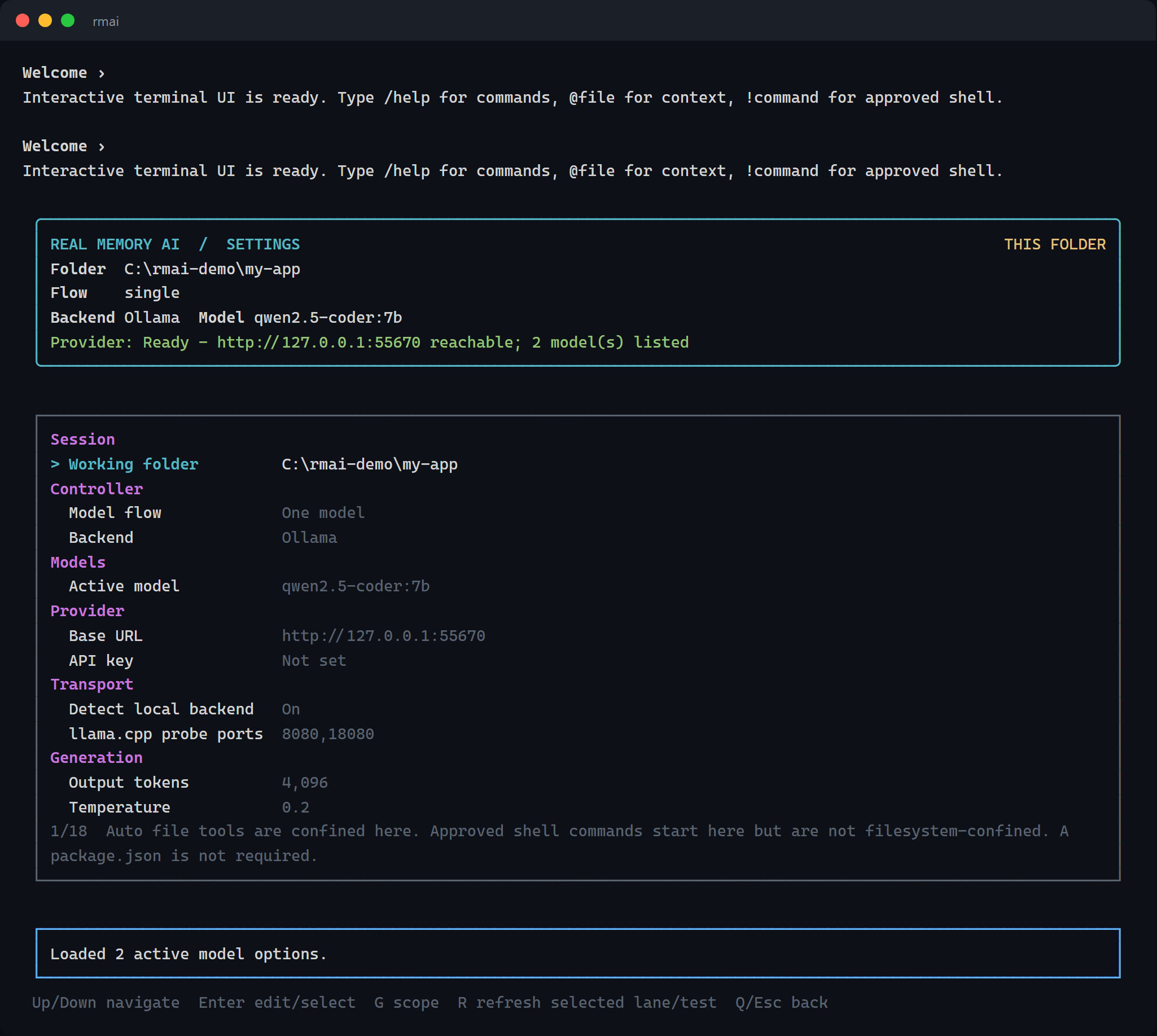Minimize the rmai window with yellow button
This screenshot has height=1036, width=1157.
point(45,20)
